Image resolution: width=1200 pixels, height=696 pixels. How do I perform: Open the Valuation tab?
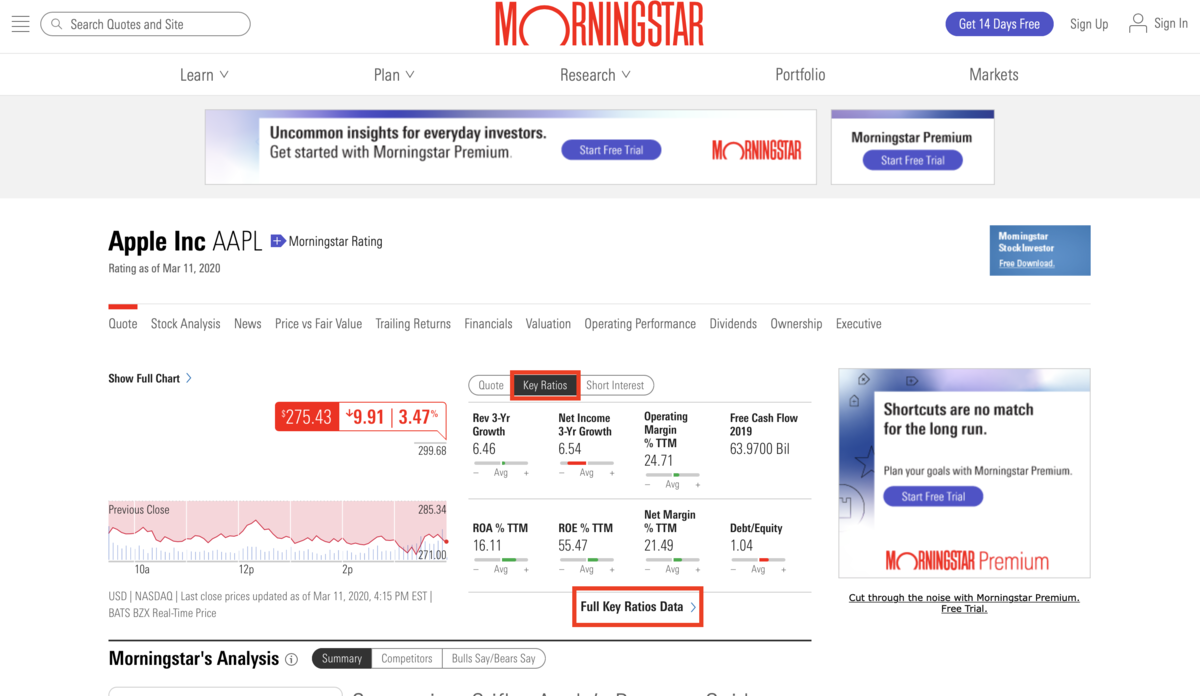tap(548, 324)
